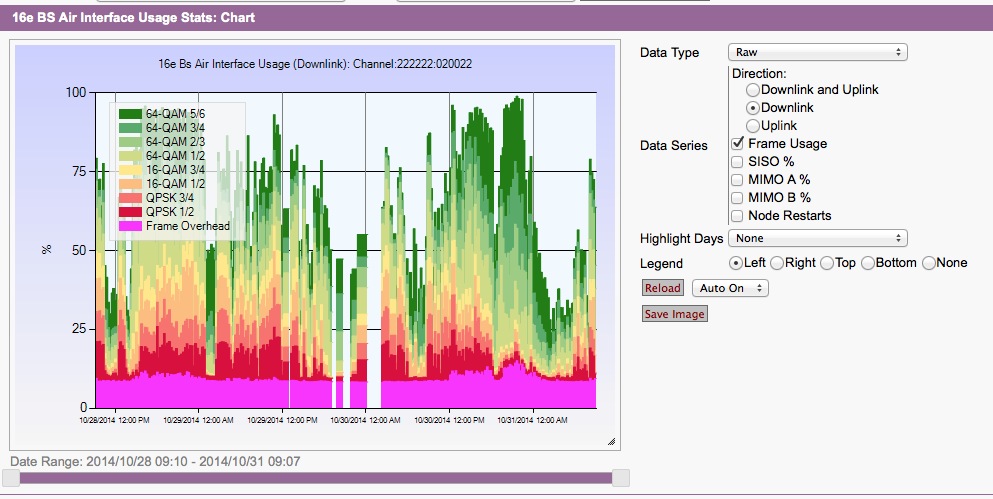Click the chart resize grip icon
The width and height of the screenshot is (993, 499).
611,441
